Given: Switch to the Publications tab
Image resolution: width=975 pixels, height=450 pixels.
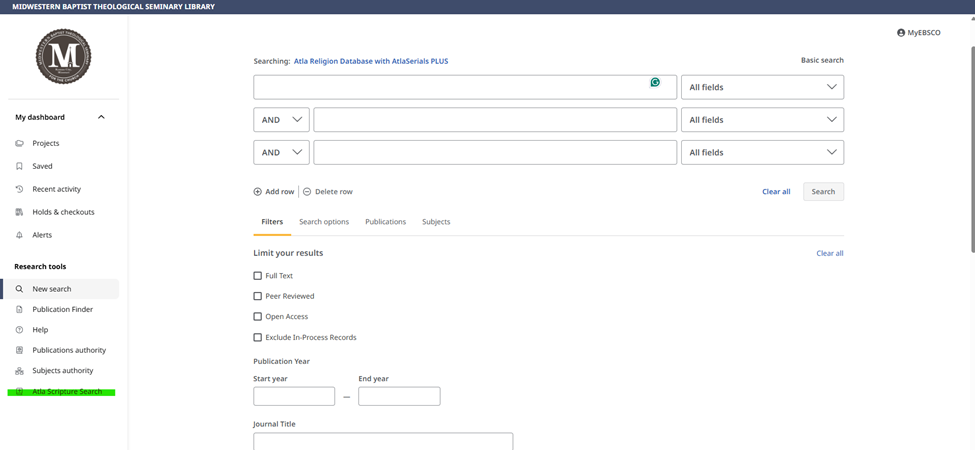Looking at the screenshot, I should coord(386,222).
